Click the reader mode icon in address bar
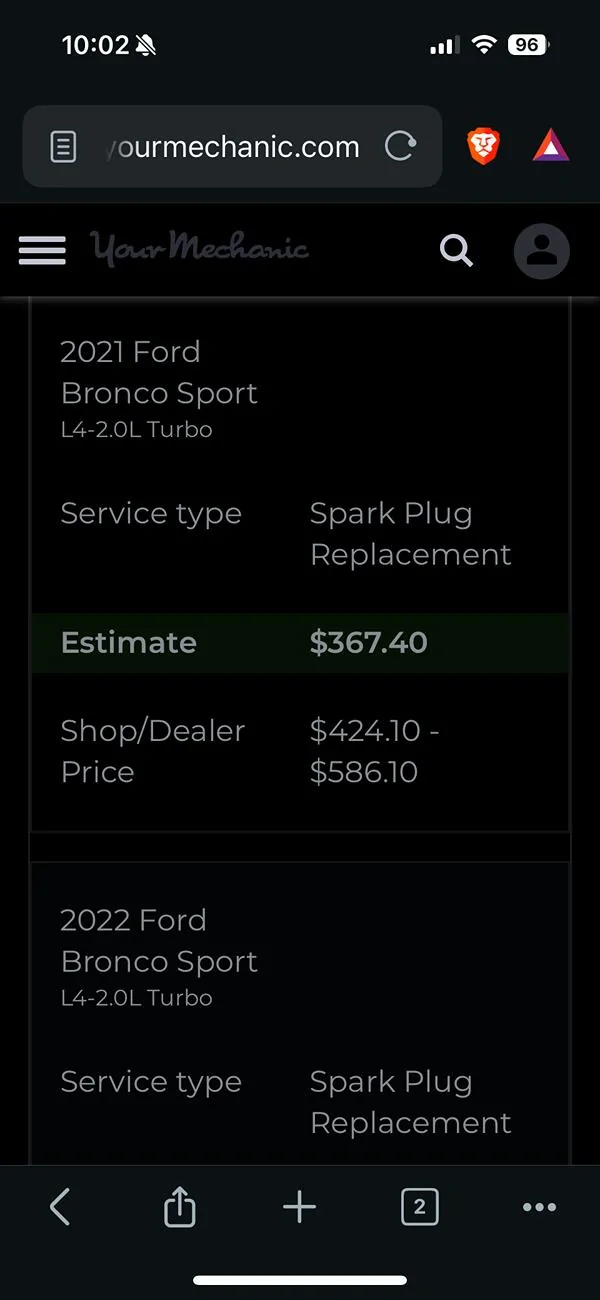Viewport: 600px width, 1300px height. [x=63, y=146]
